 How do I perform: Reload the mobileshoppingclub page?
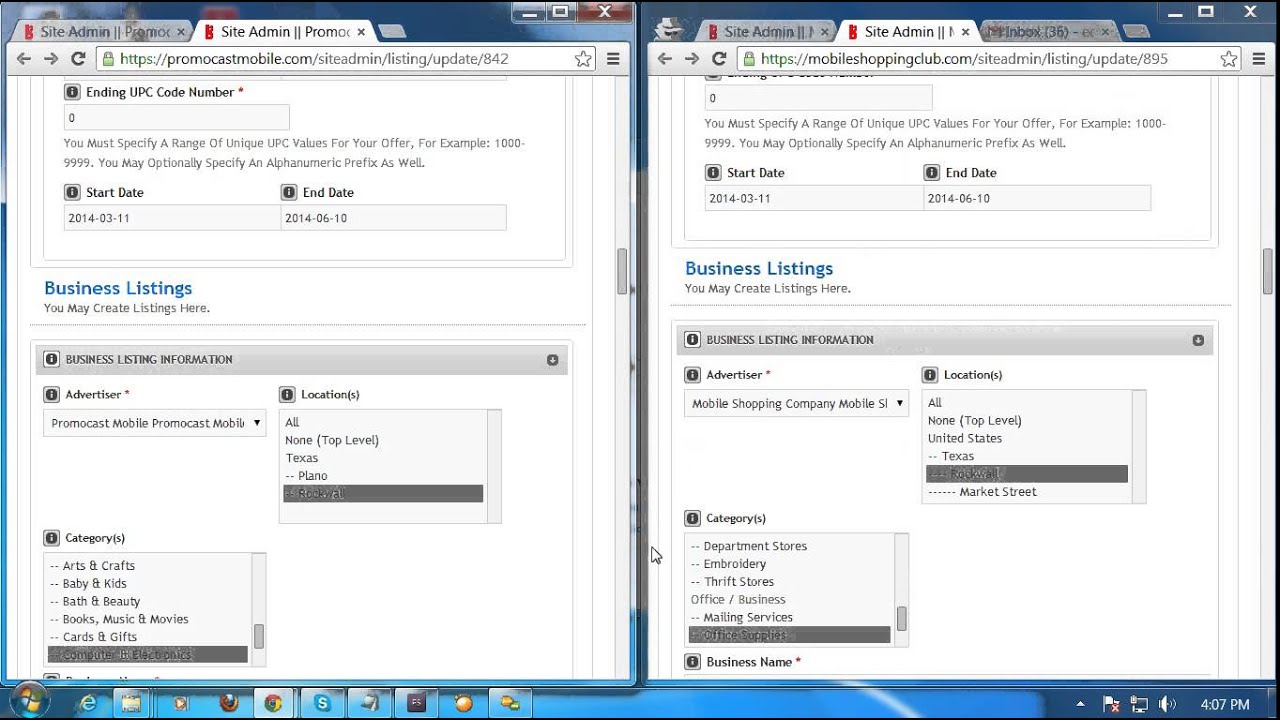[718, 59]
